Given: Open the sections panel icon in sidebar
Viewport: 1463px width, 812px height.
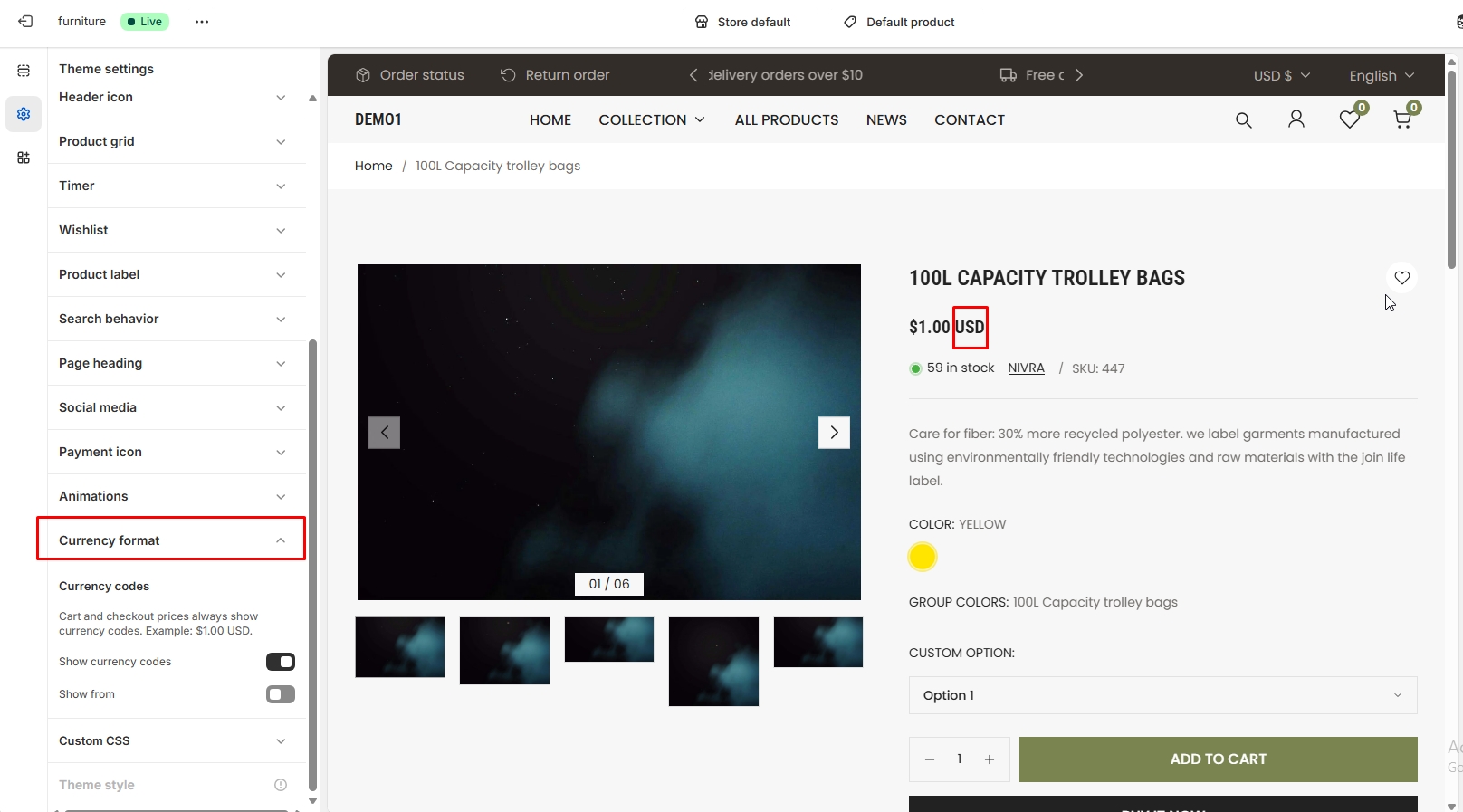Looking at the screenshot, I should [24, 71].
